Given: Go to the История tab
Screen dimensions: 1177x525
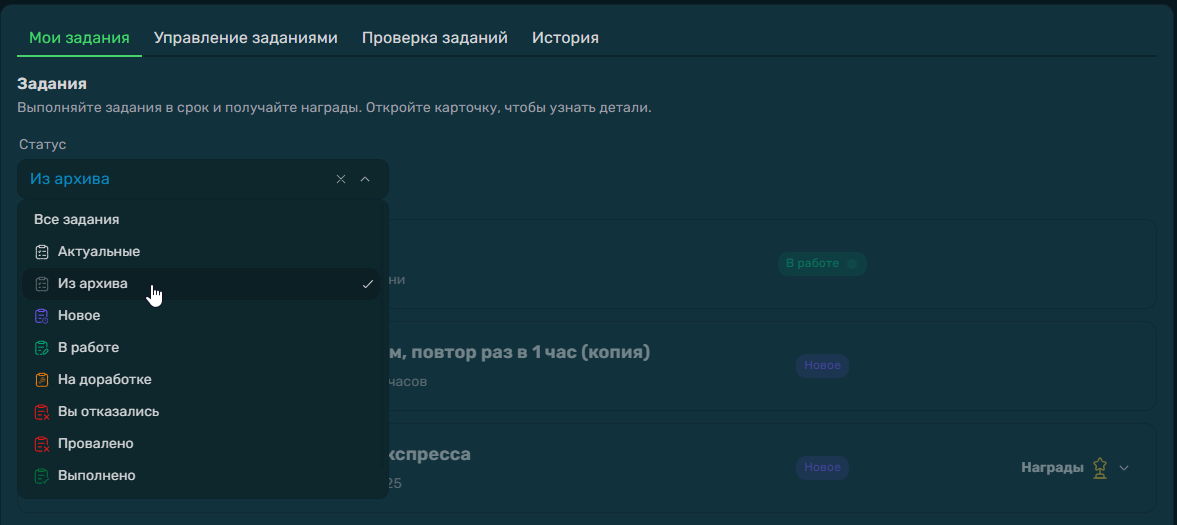Looking at the screenshot, I should click(565, 38).
